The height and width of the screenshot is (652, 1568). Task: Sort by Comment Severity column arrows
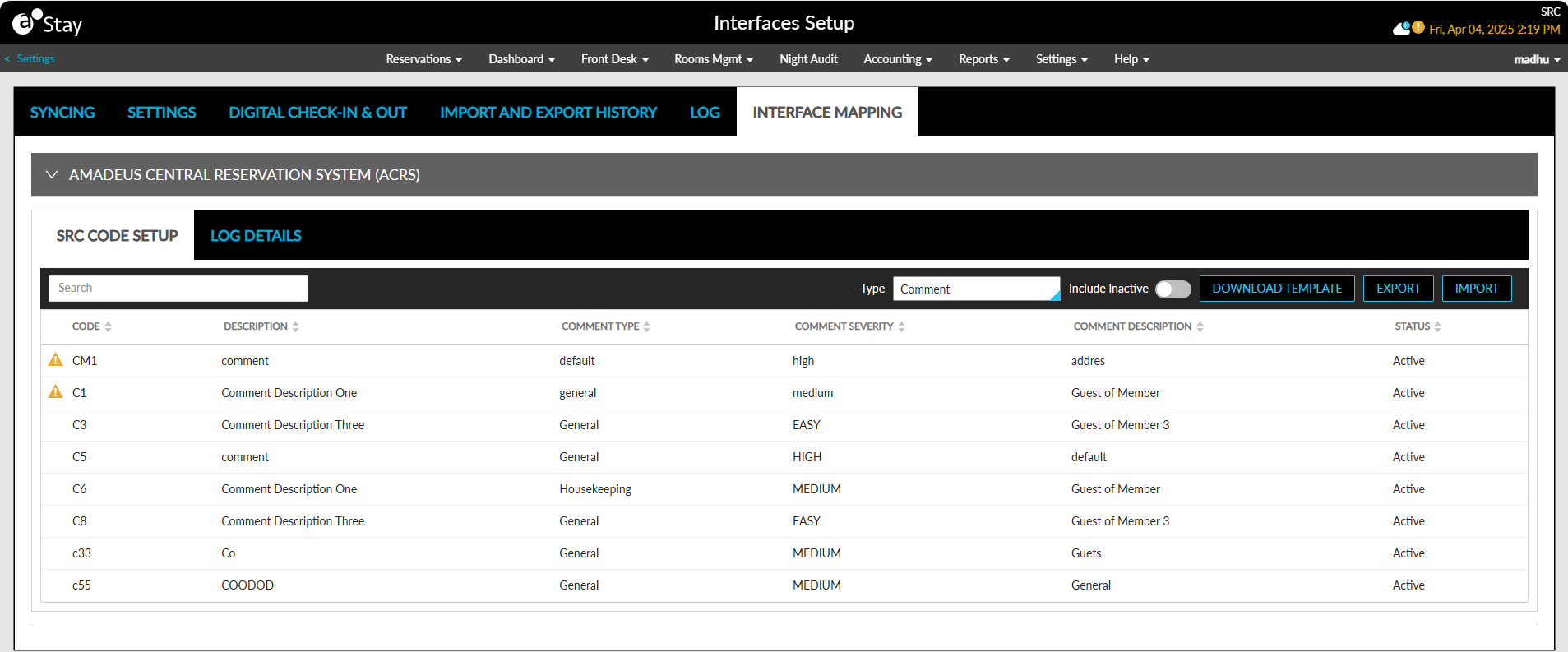click(x=901, y=326)
